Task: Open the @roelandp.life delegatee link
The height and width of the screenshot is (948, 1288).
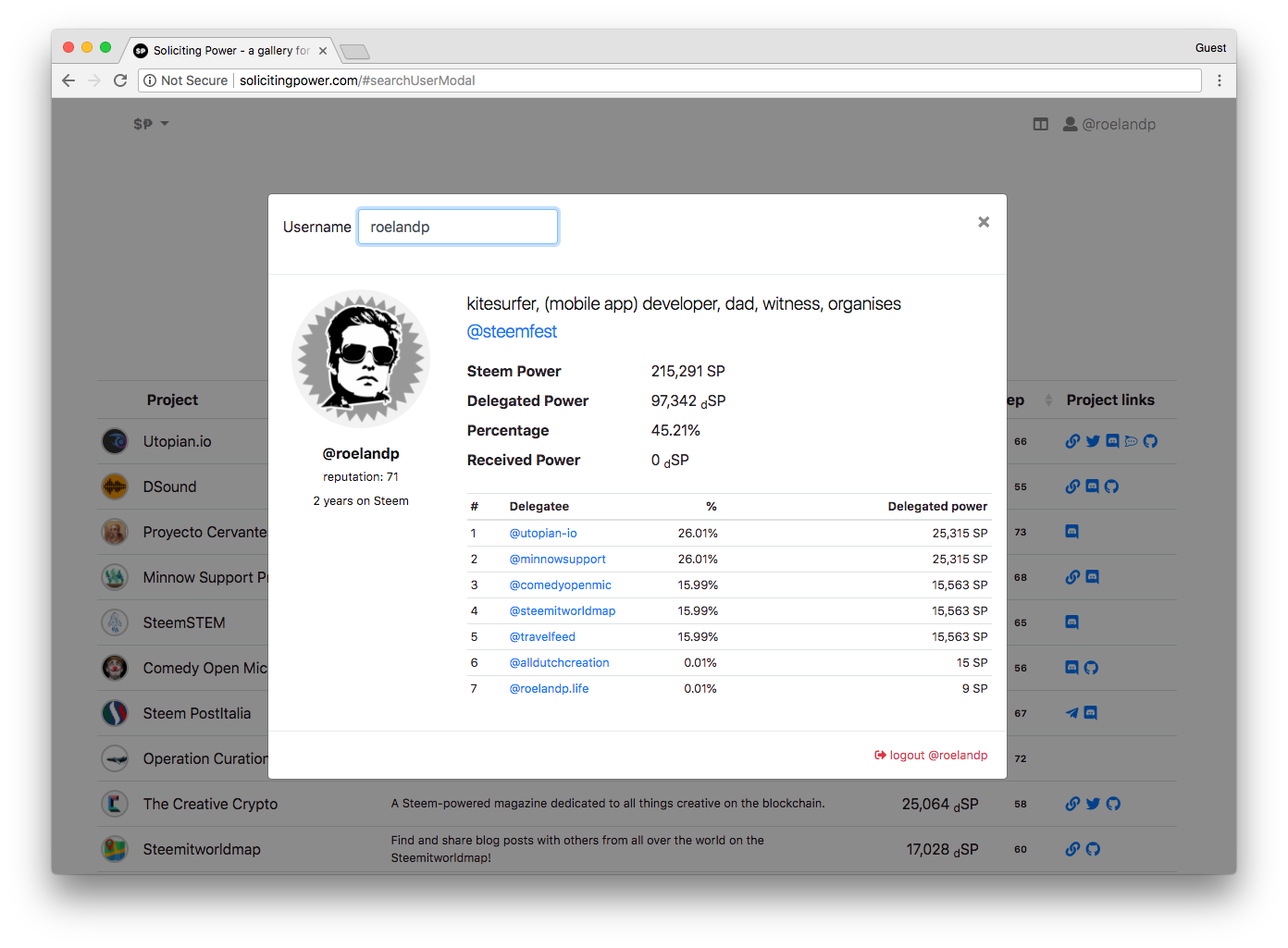Action: click(549, 688)
